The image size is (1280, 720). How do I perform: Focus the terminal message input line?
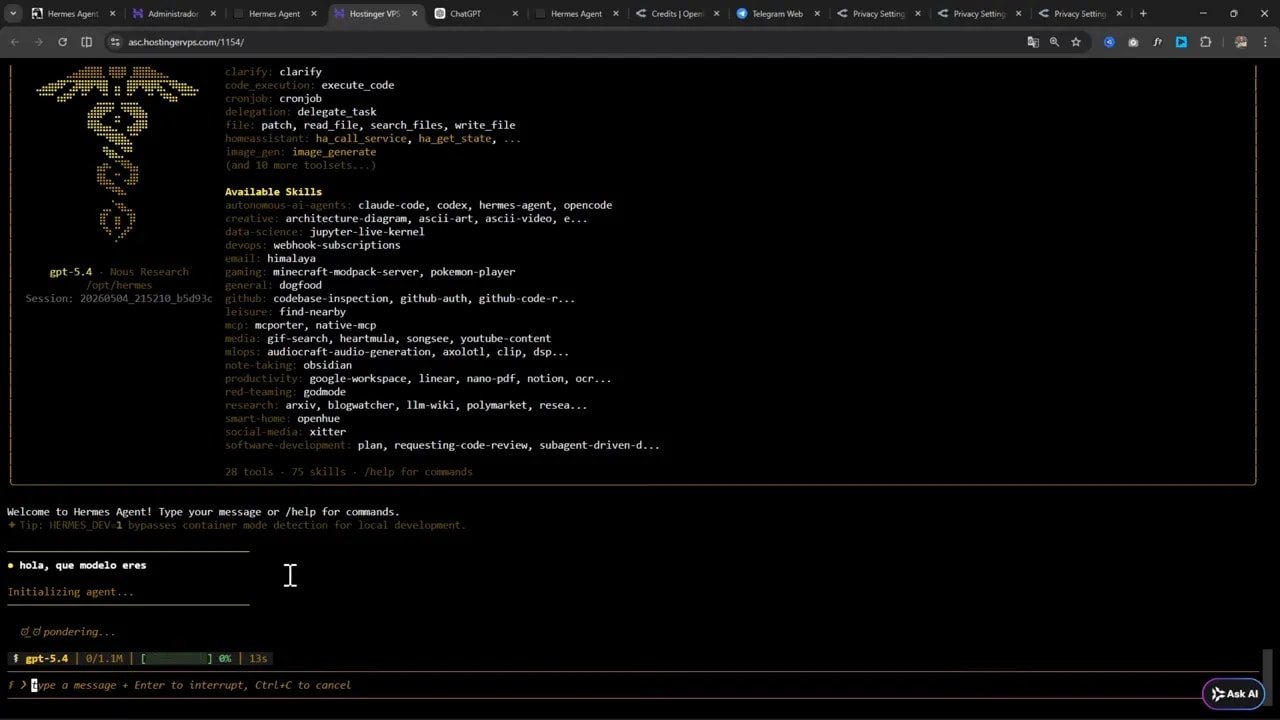pos(630,685)
